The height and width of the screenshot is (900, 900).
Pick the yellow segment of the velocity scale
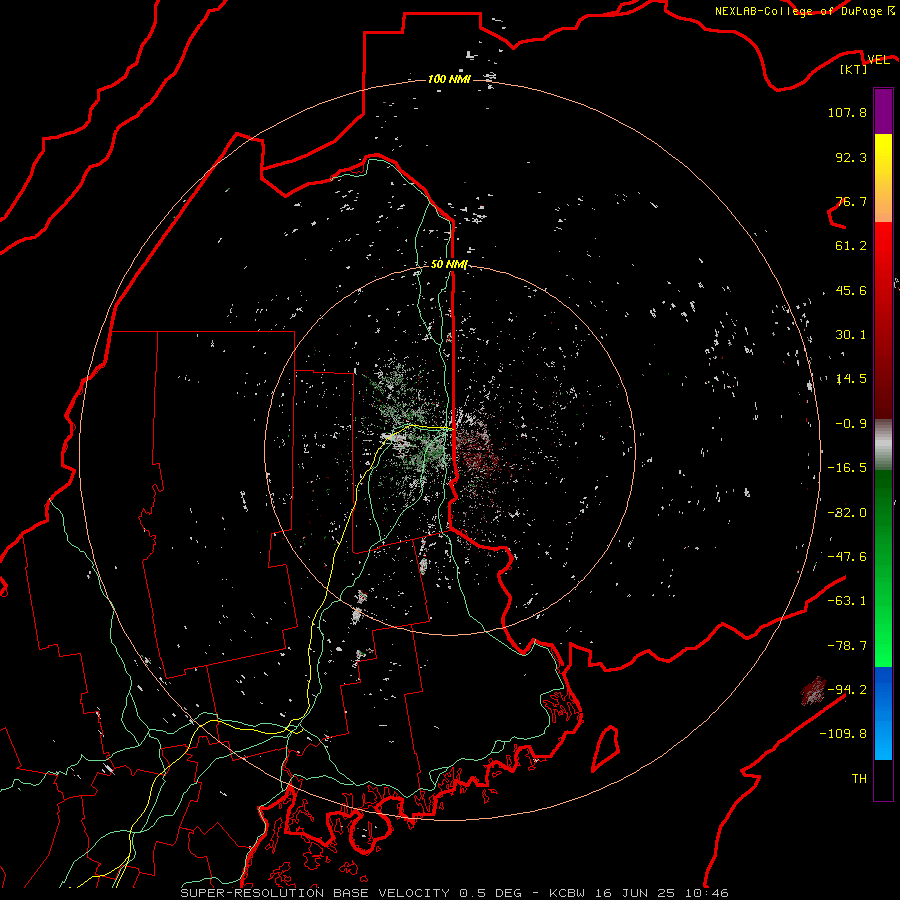pyautogui.click(x=883, y=155)
